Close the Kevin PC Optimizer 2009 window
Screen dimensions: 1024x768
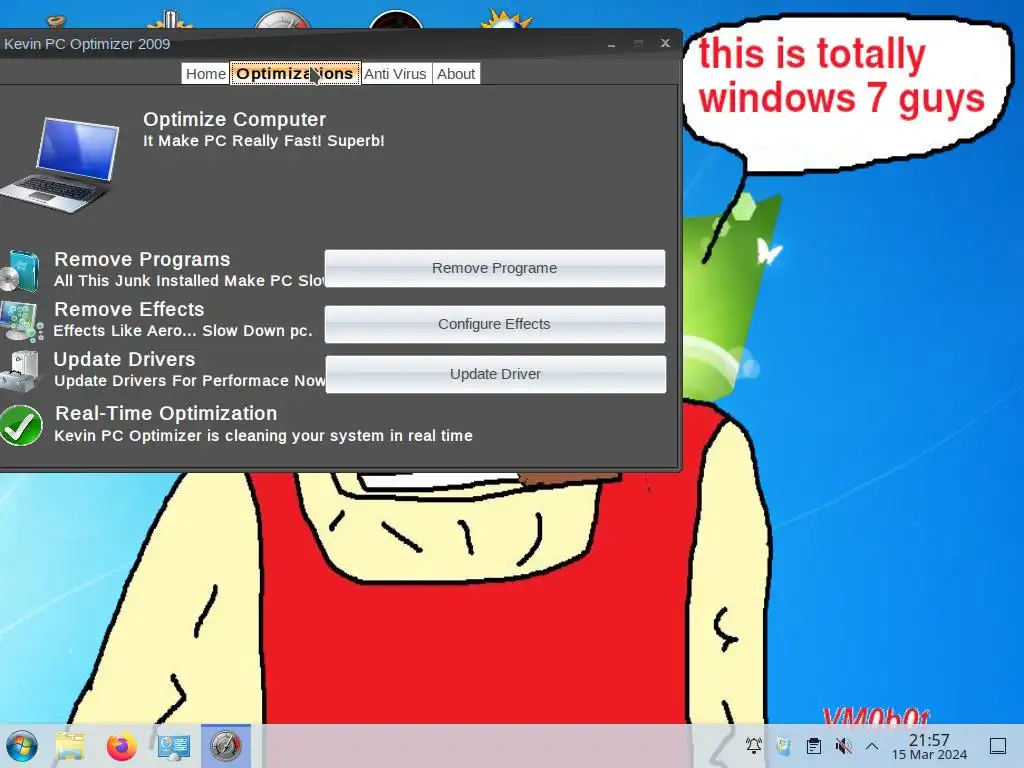(x=665, y=43)
